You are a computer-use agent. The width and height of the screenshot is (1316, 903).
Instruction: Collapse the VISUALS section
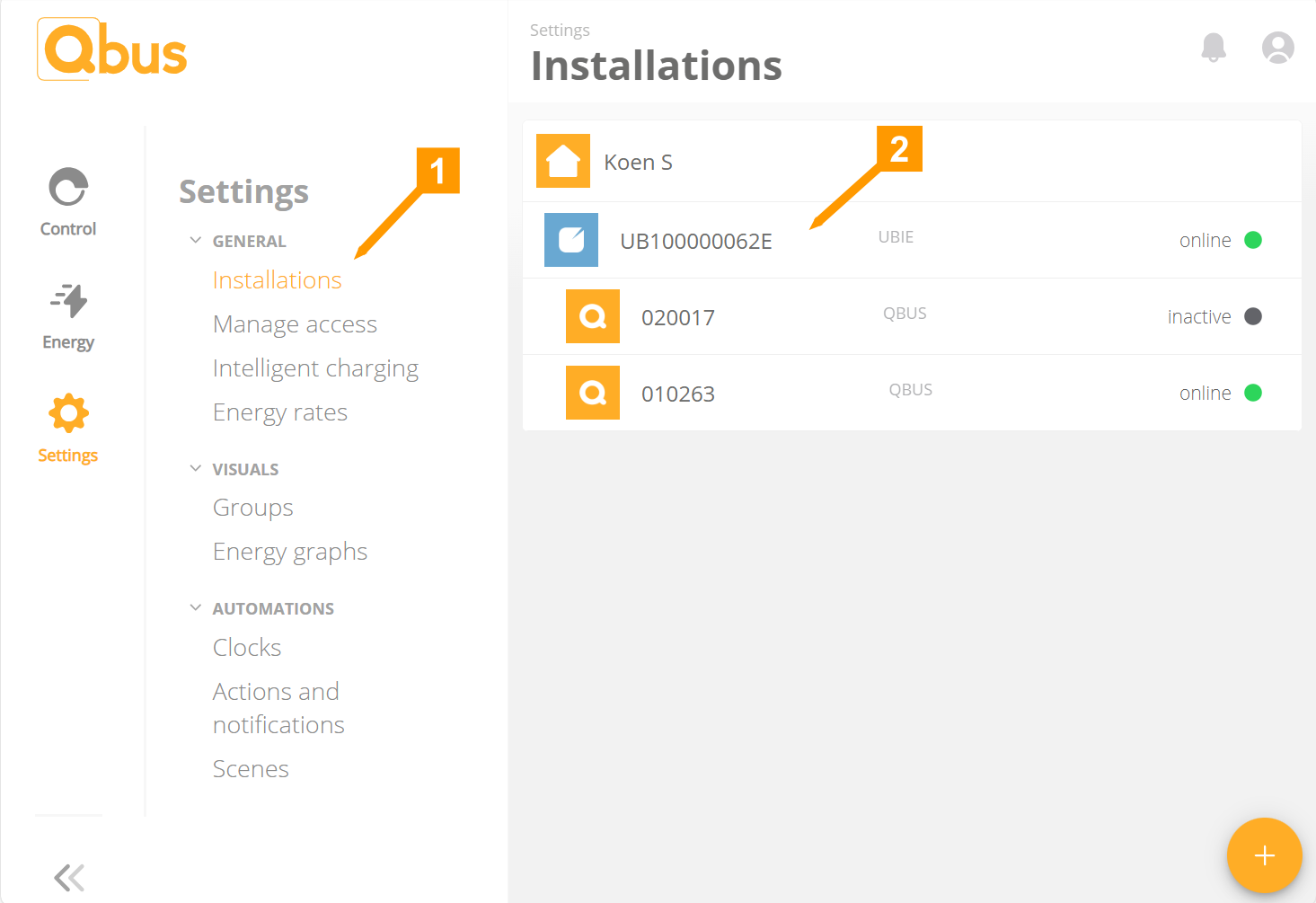point(196,469)
